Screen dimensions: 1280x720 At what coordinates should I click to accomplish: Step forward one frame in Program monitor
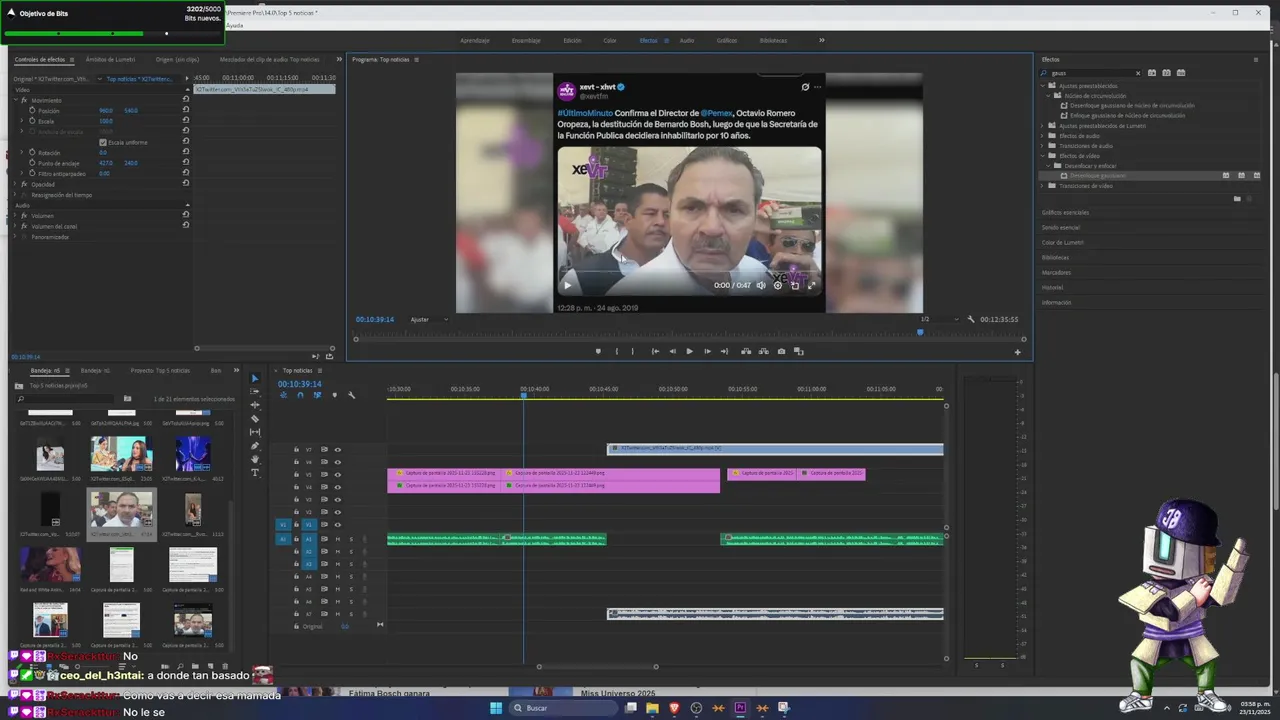[x=707, y=351]
